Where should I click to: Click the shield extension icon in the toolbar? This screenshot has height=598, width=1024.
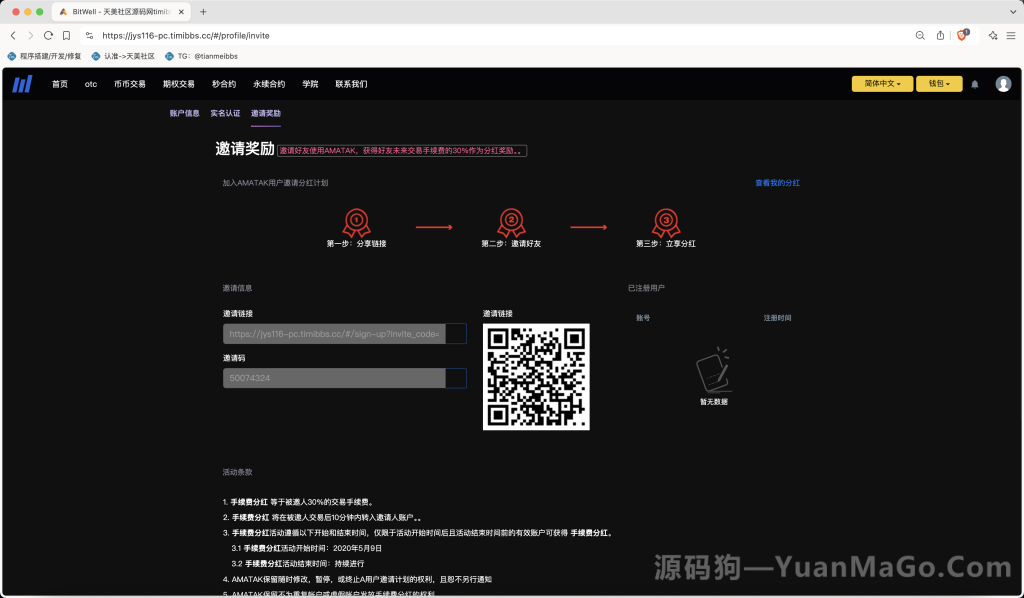tap(960, 33)
